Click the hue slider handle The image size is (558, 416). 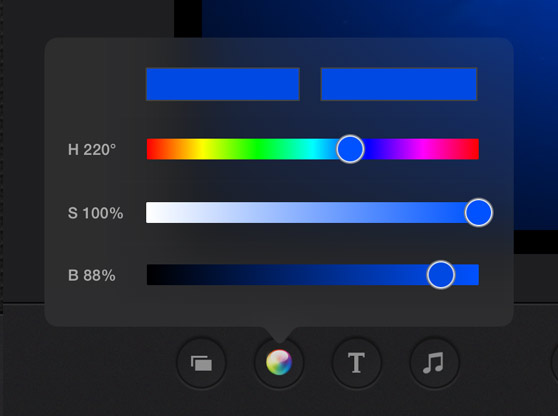[x=350, y=149]
